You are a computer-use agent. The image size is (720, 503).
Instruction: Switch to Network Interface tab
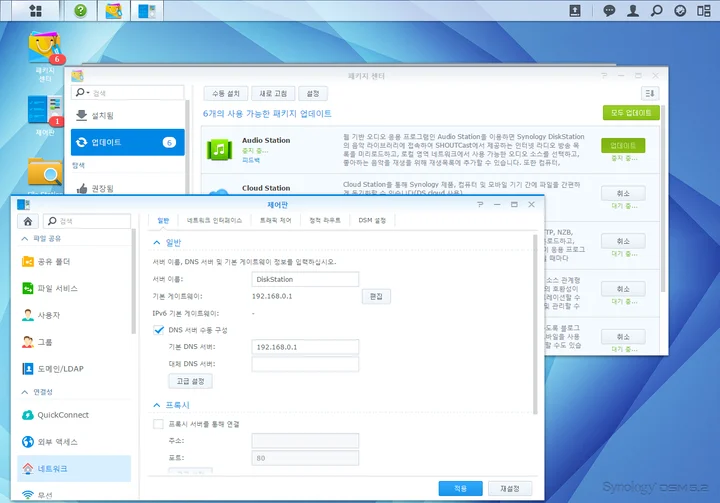[x=214, y=220]
